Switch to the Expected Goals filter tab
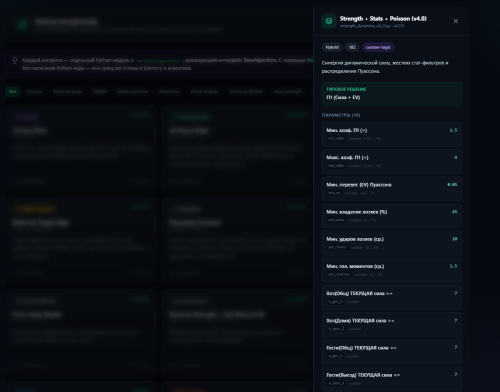 68,91
